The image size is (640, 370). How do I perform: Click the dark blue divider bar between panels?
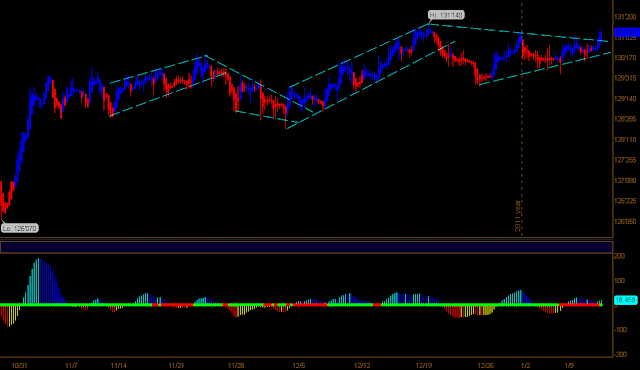pos(306,247)
